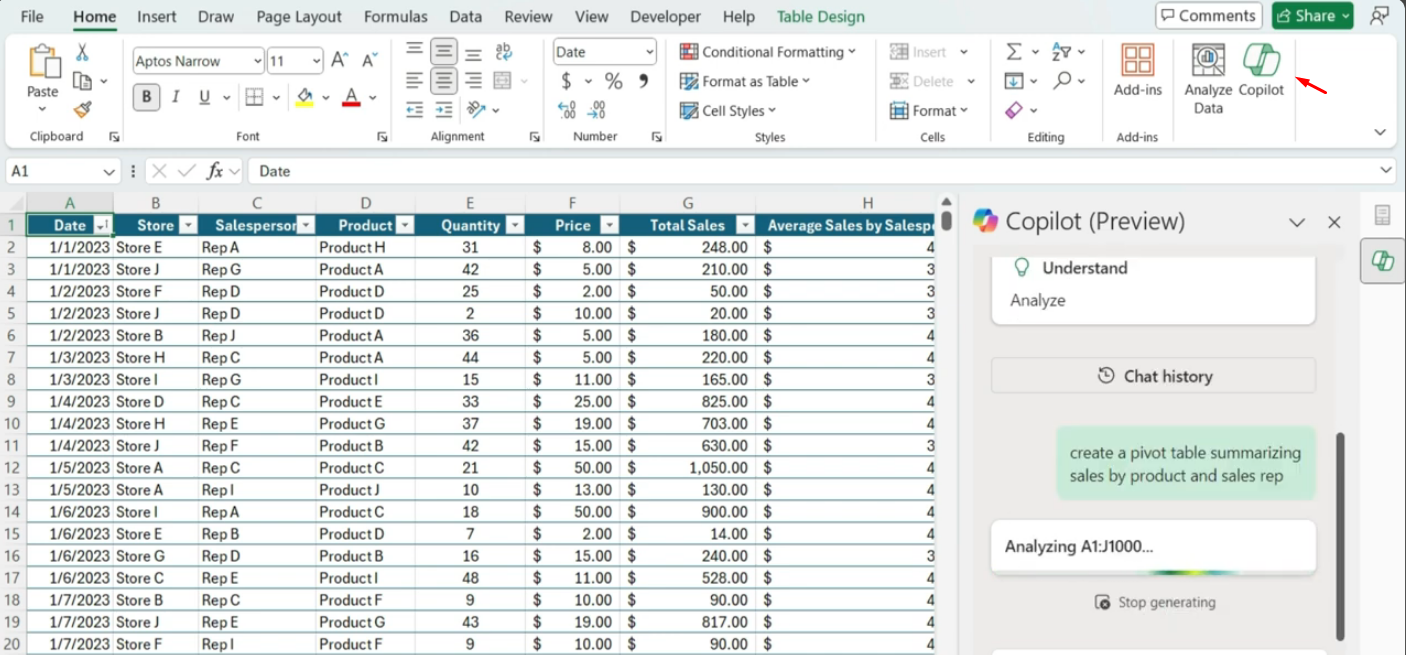Apply Comma Style number format
Image resolution: width=1406 pixels, height=655 pixels.
[x=643, y=81]
